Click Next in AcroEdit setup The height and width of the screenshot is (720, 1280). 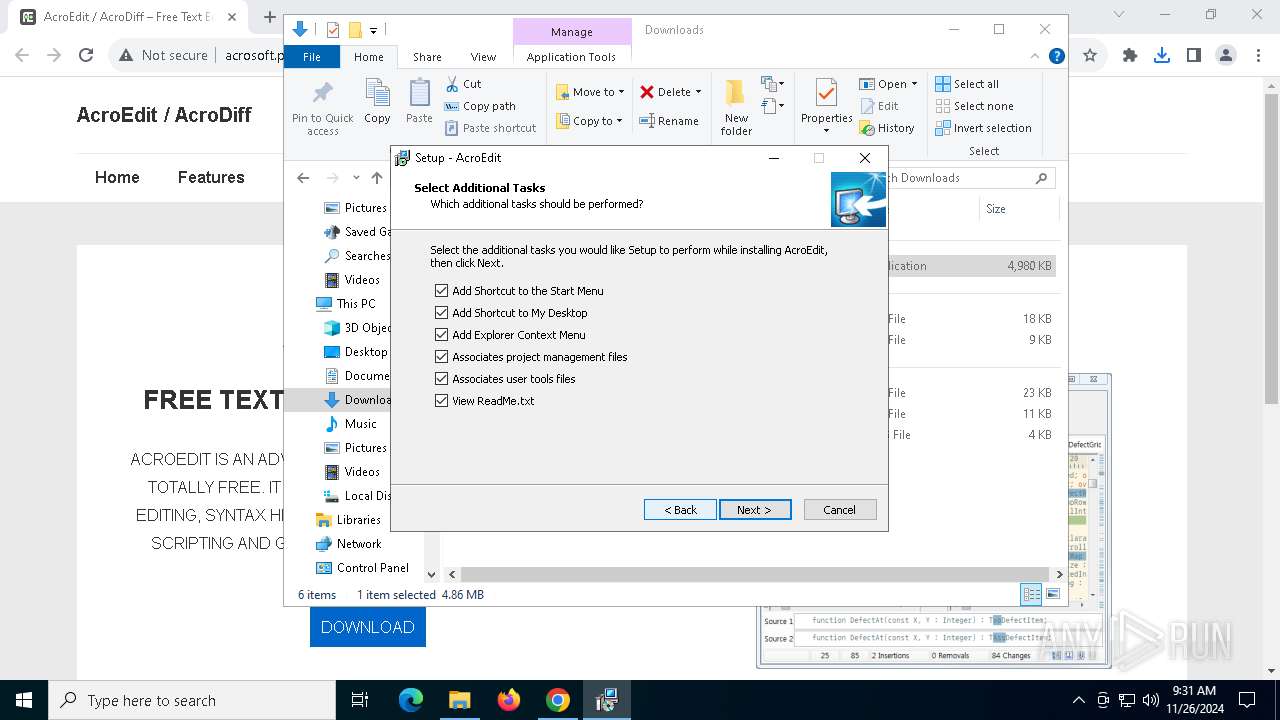click(755, 510)
